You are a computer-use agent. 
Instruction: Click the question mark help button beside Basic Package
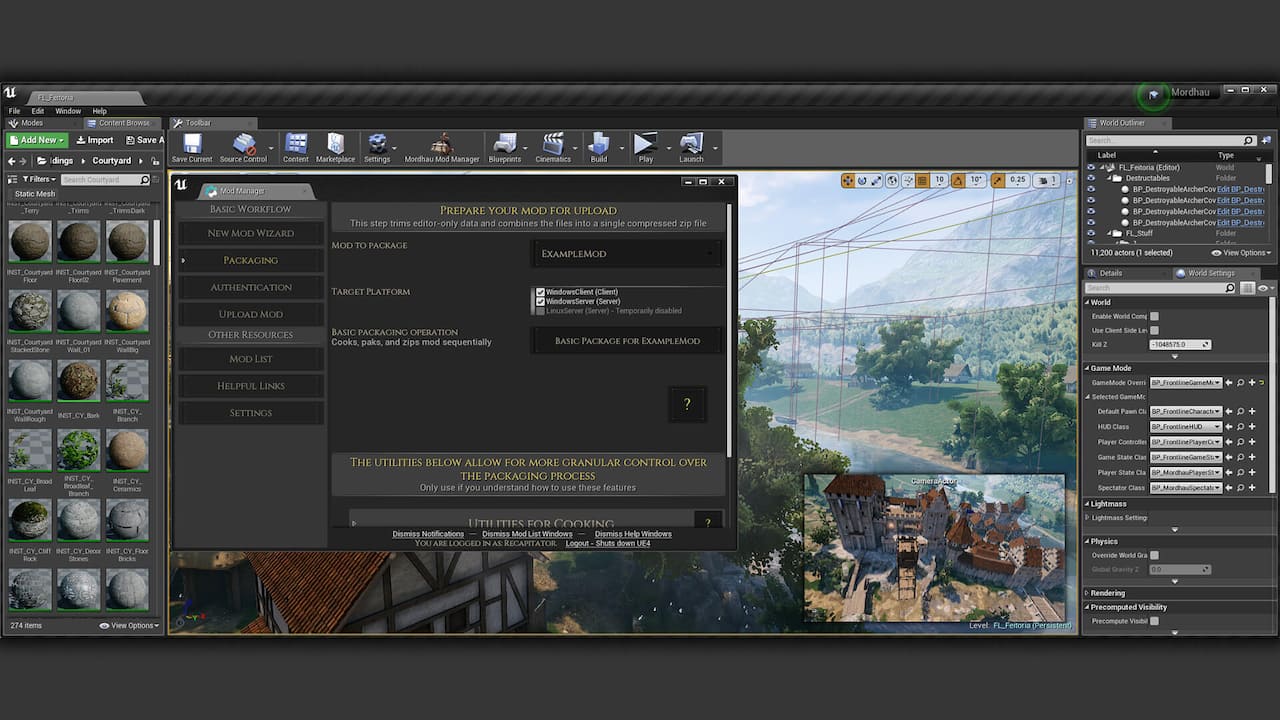[687, 404]
